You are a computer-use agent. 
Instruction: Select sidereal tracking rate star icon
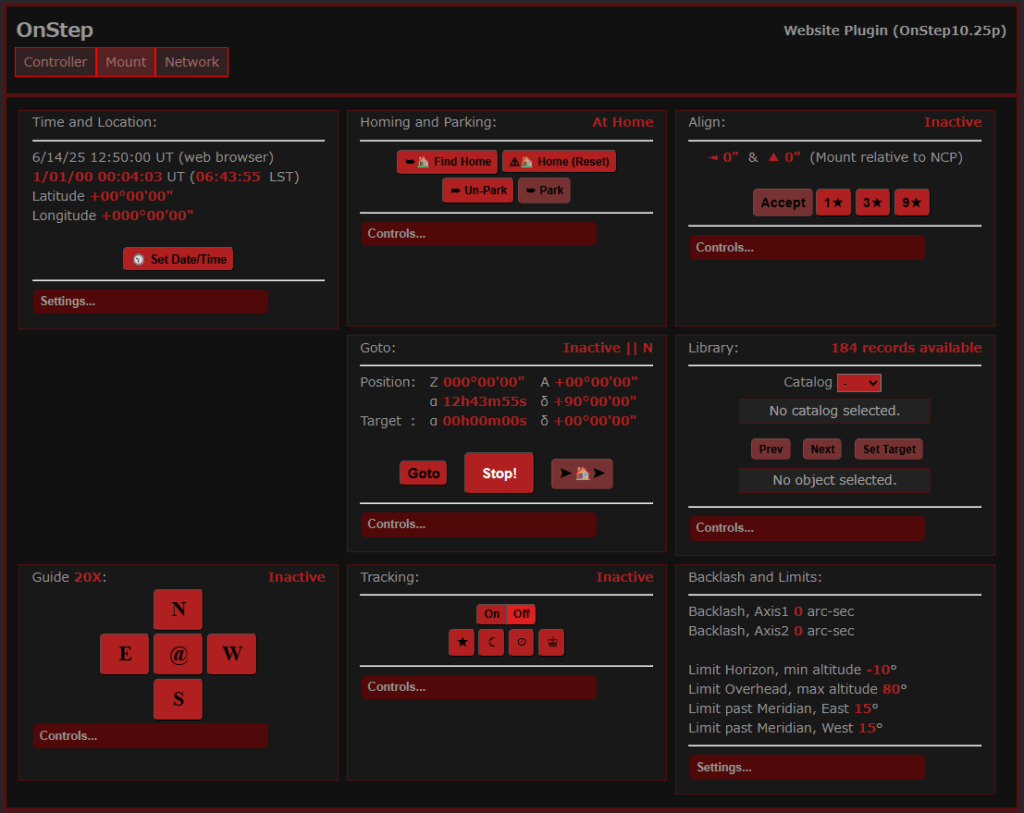click(x=462, y=643)
